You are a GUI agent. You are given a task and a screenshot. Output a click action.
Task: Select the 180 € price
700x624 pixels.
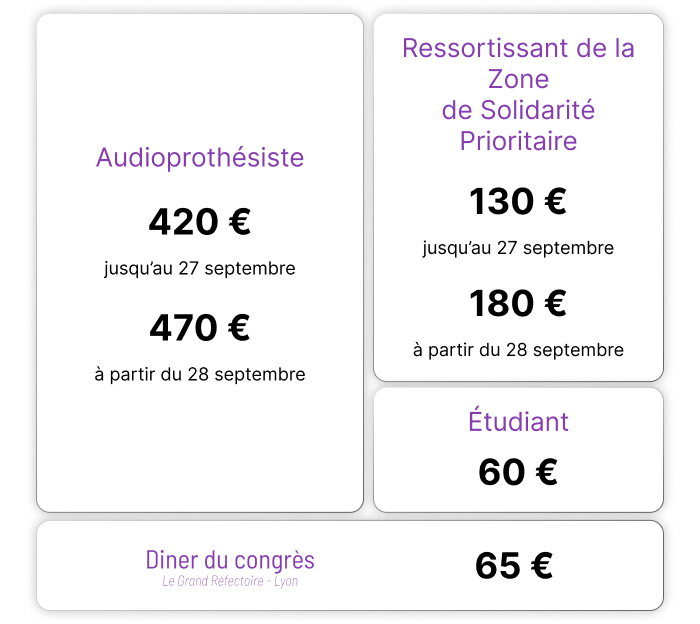(518, 304)
